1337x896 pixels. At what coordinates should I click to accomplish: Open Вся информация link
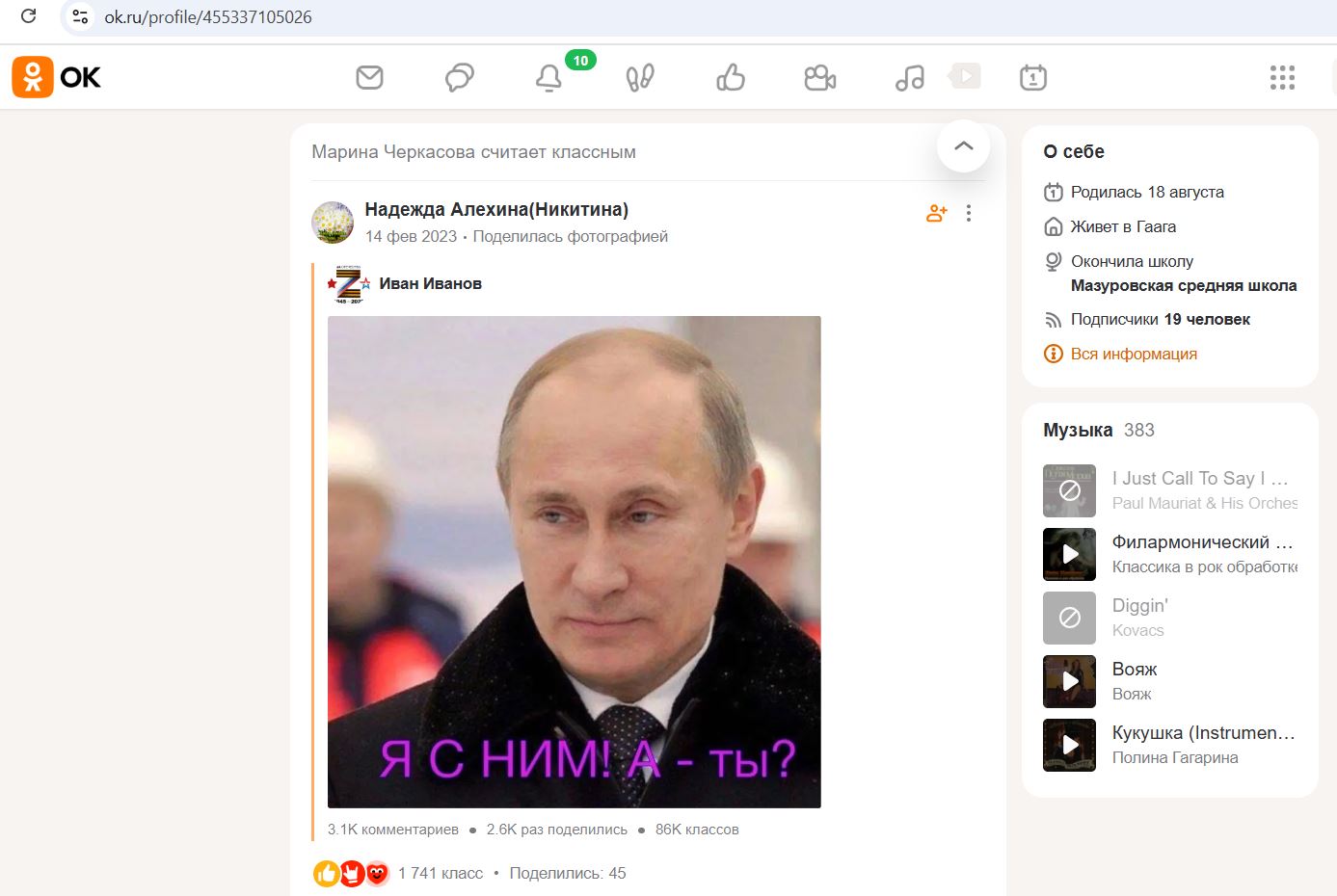point(1134,354)
